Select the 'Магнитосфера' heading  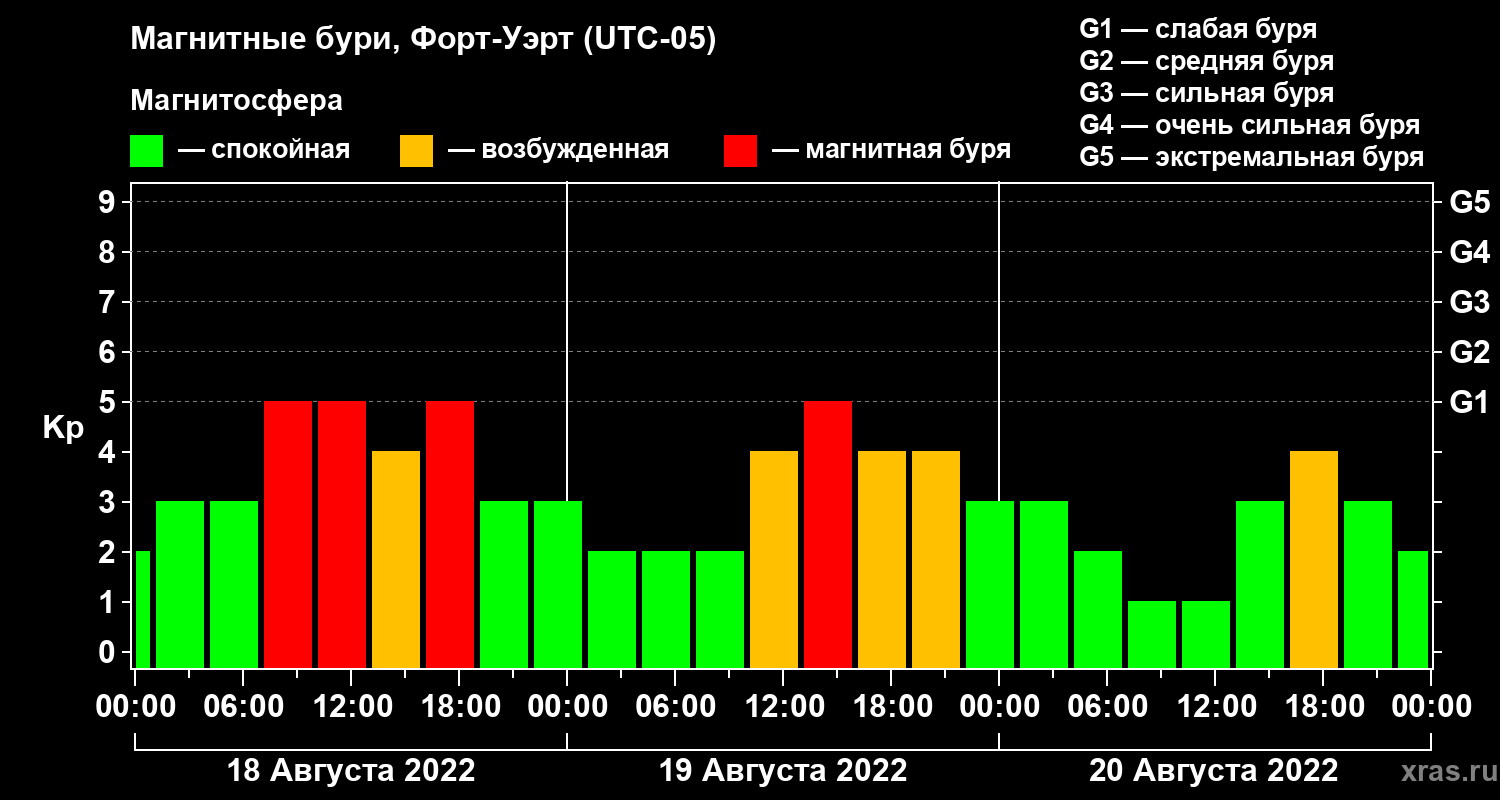[x=237, y=101]
